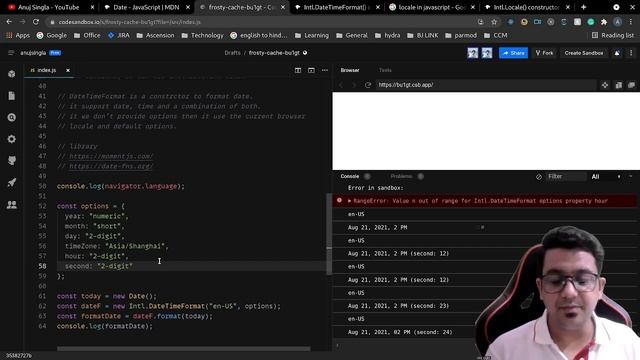Open the Live collaboration people icon
This screenshot has height=360, width=640.
click(12, 204)
